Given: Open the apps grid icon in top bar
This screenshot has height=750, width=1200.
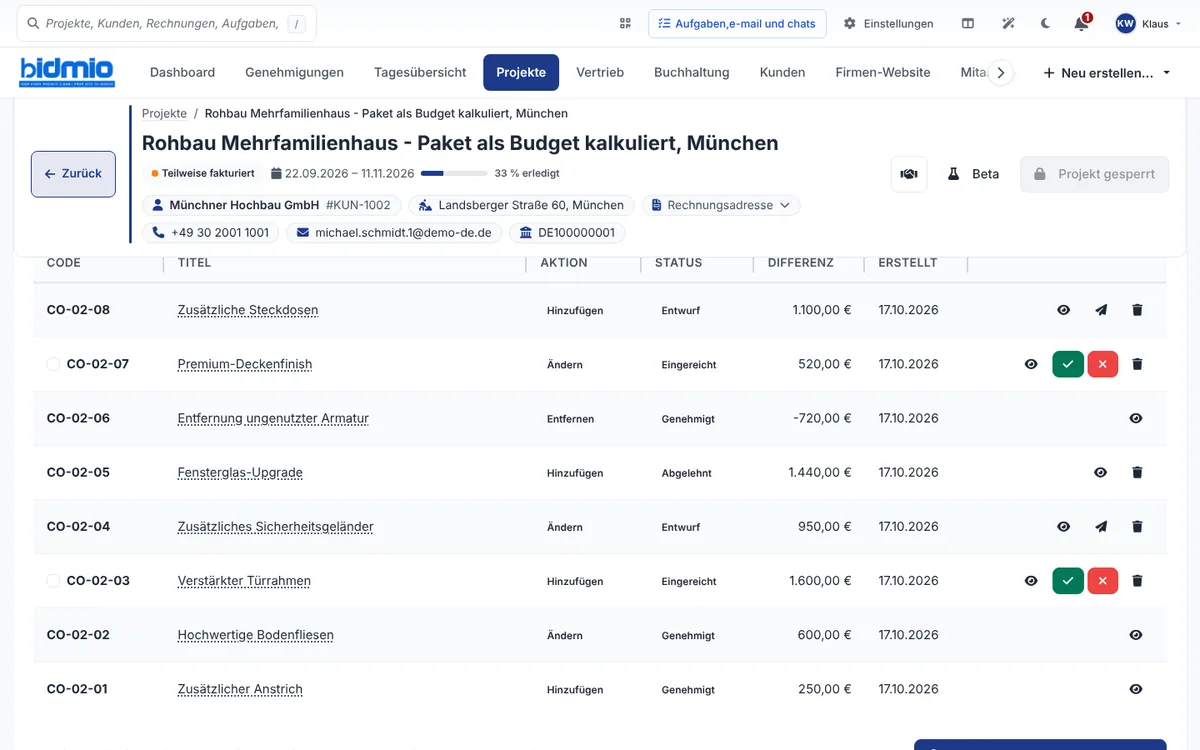Looking at the screenshot, I should pos(625,23).
